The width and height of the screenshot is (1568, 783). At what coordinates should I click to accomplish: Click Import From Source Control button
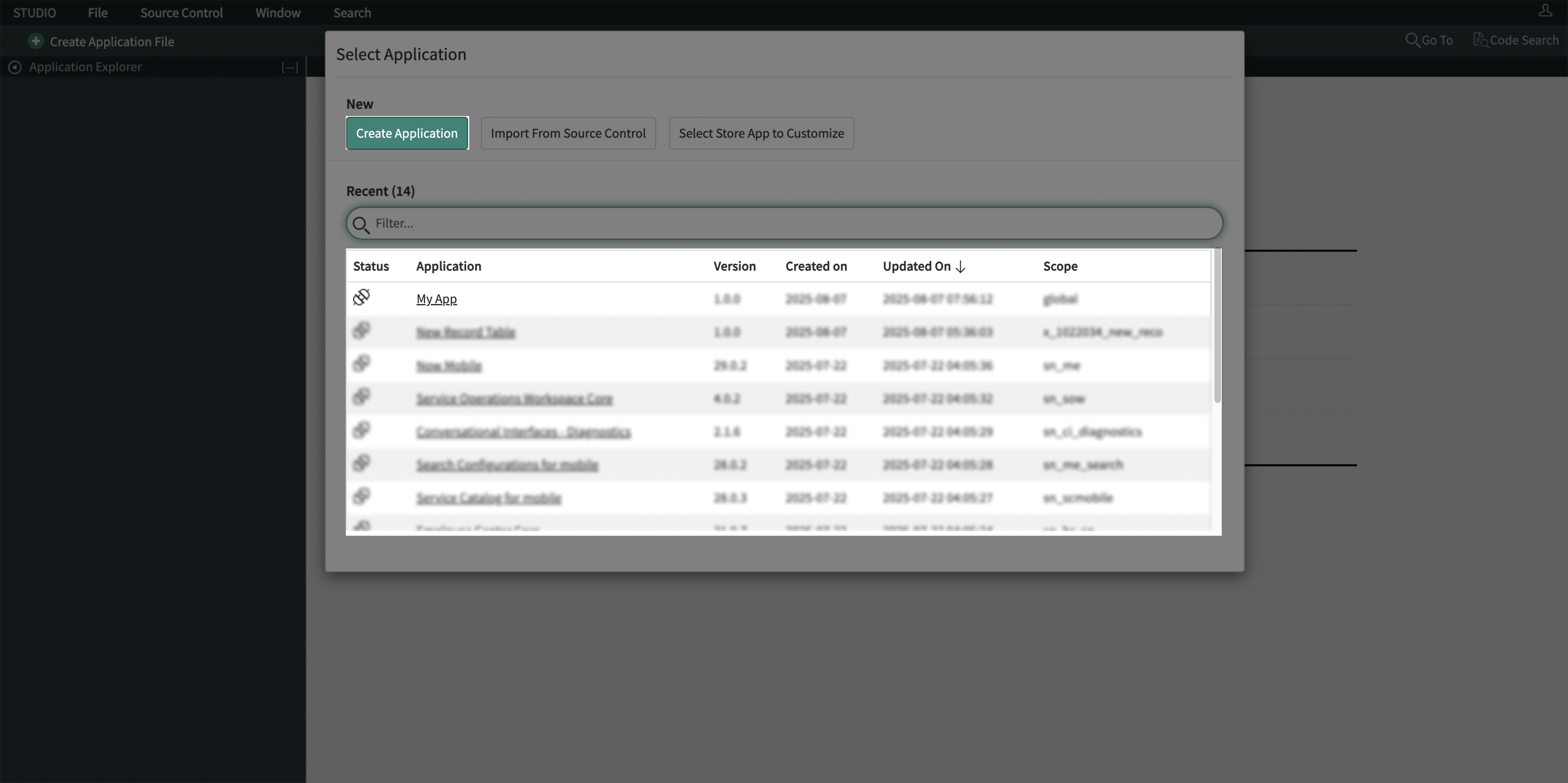(568, 133)
